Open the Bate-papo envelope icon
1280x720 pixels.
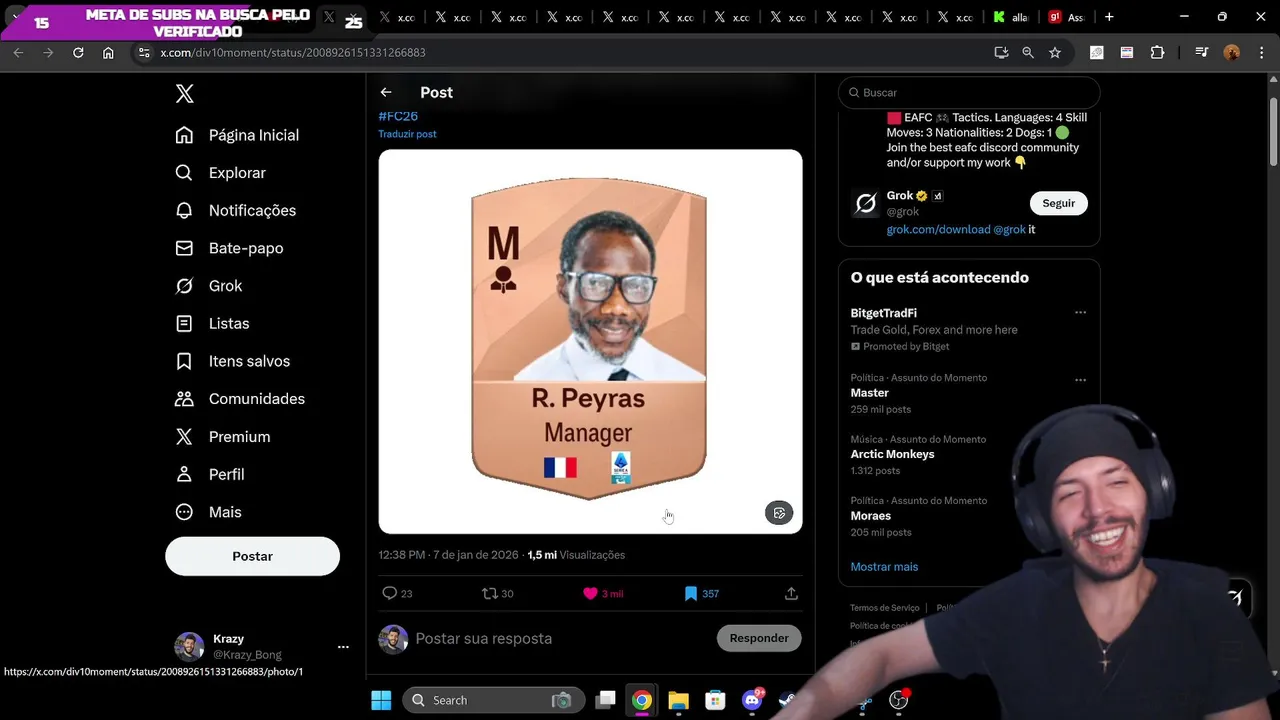pyautogui.click(x=184, y=248)
